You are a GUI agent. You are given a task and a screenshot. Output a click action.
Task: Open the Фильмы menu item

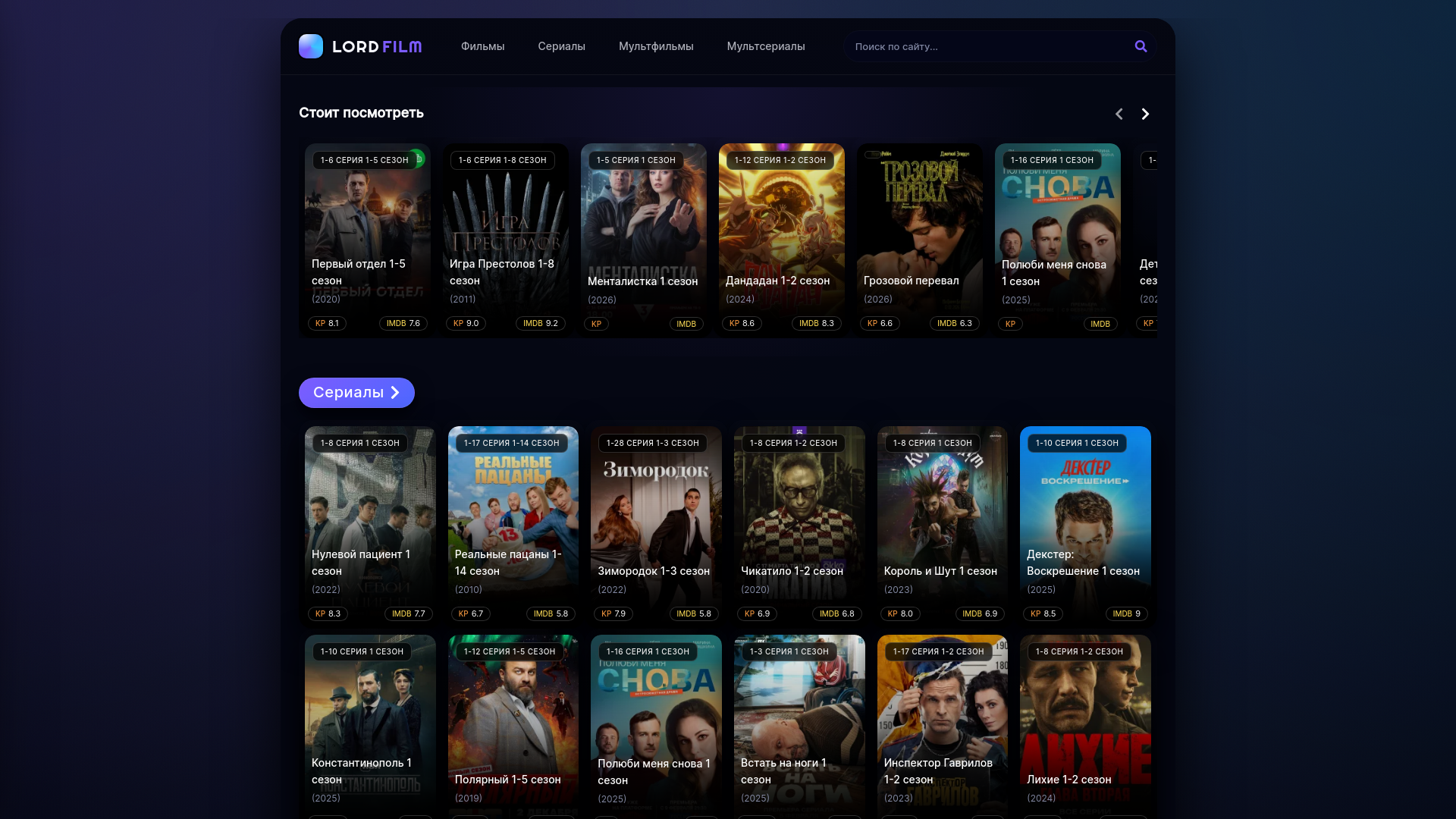point(482,46)
